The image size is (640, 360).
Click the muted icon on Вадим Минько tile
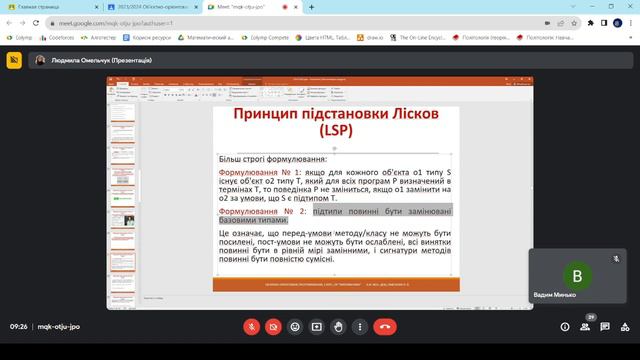[x=616, y=259]
